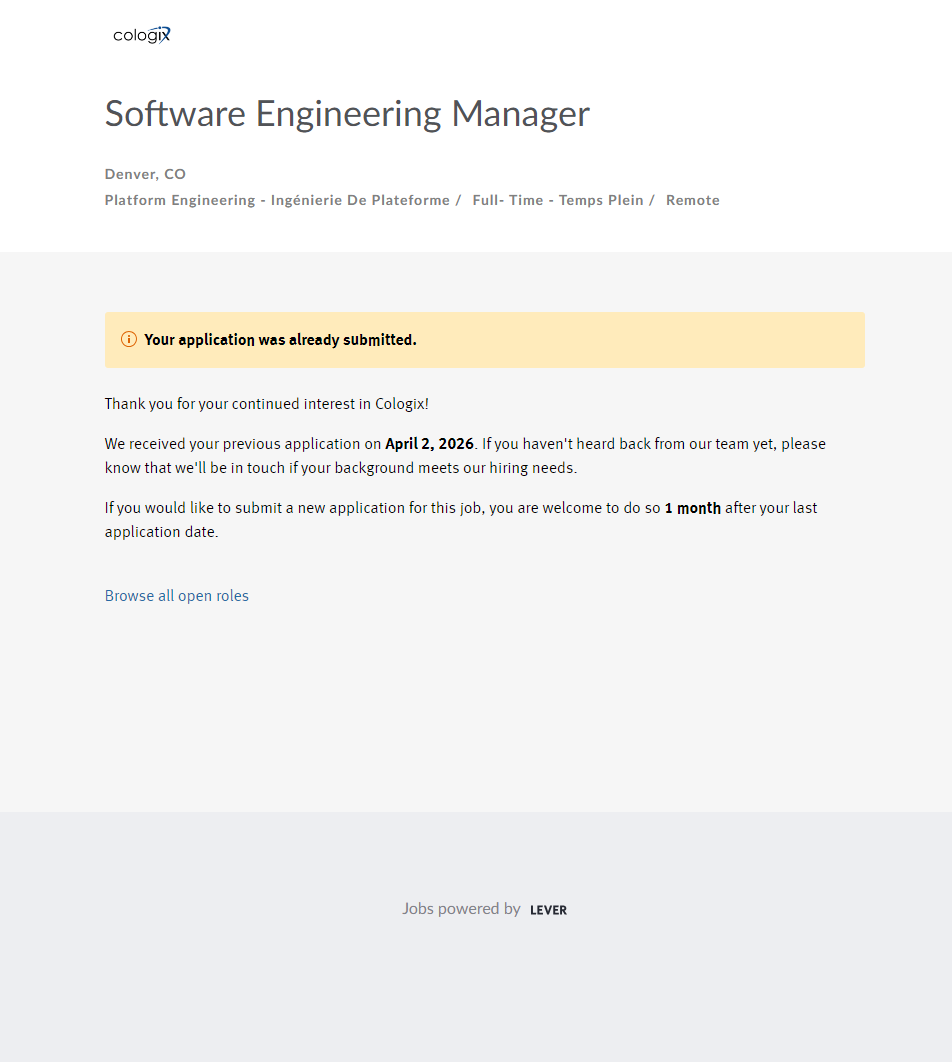Click the Full-Time - Temps Plein label
The width and height of the screenshot is (952, 1062).
[558, 200]
